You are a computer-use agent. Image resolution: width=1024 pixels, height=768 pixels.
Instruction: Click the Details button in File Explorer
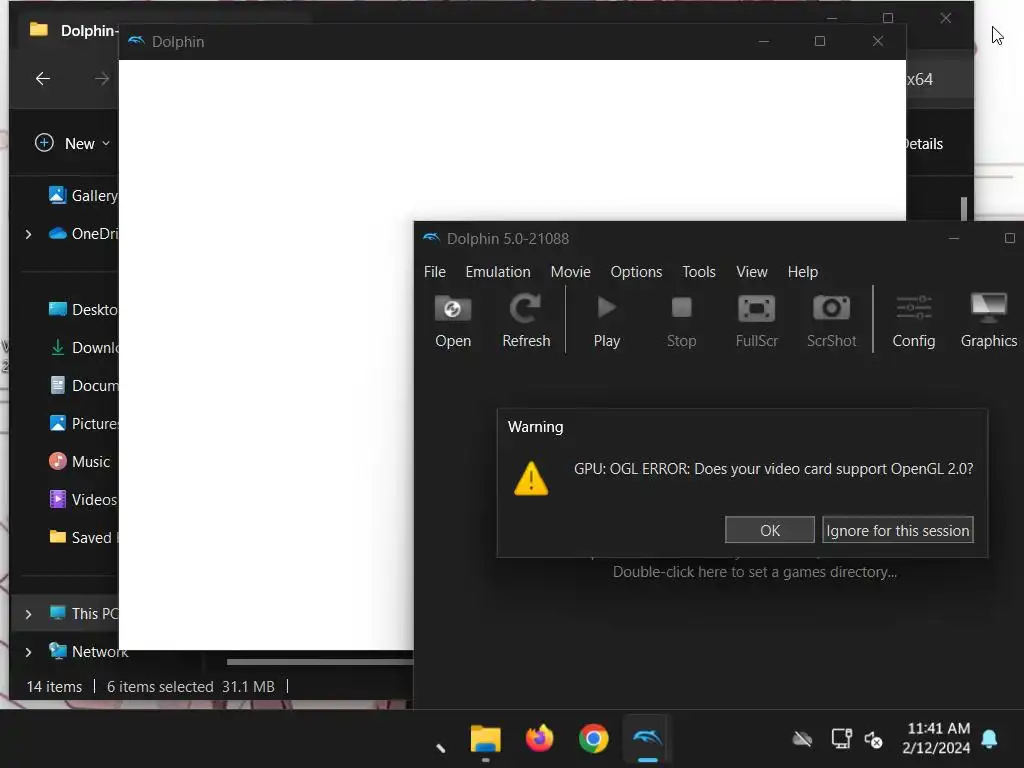pyautogui.click(x=925, y=144)
